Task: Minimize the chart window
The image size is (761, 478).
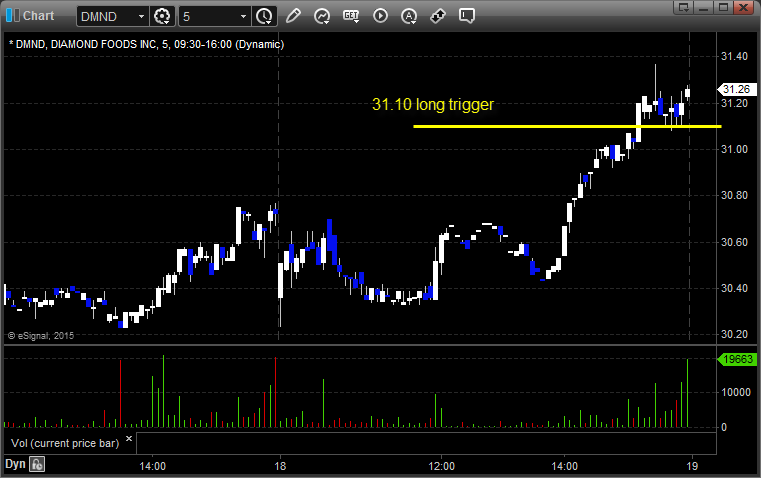Action: tap(704, 7)
